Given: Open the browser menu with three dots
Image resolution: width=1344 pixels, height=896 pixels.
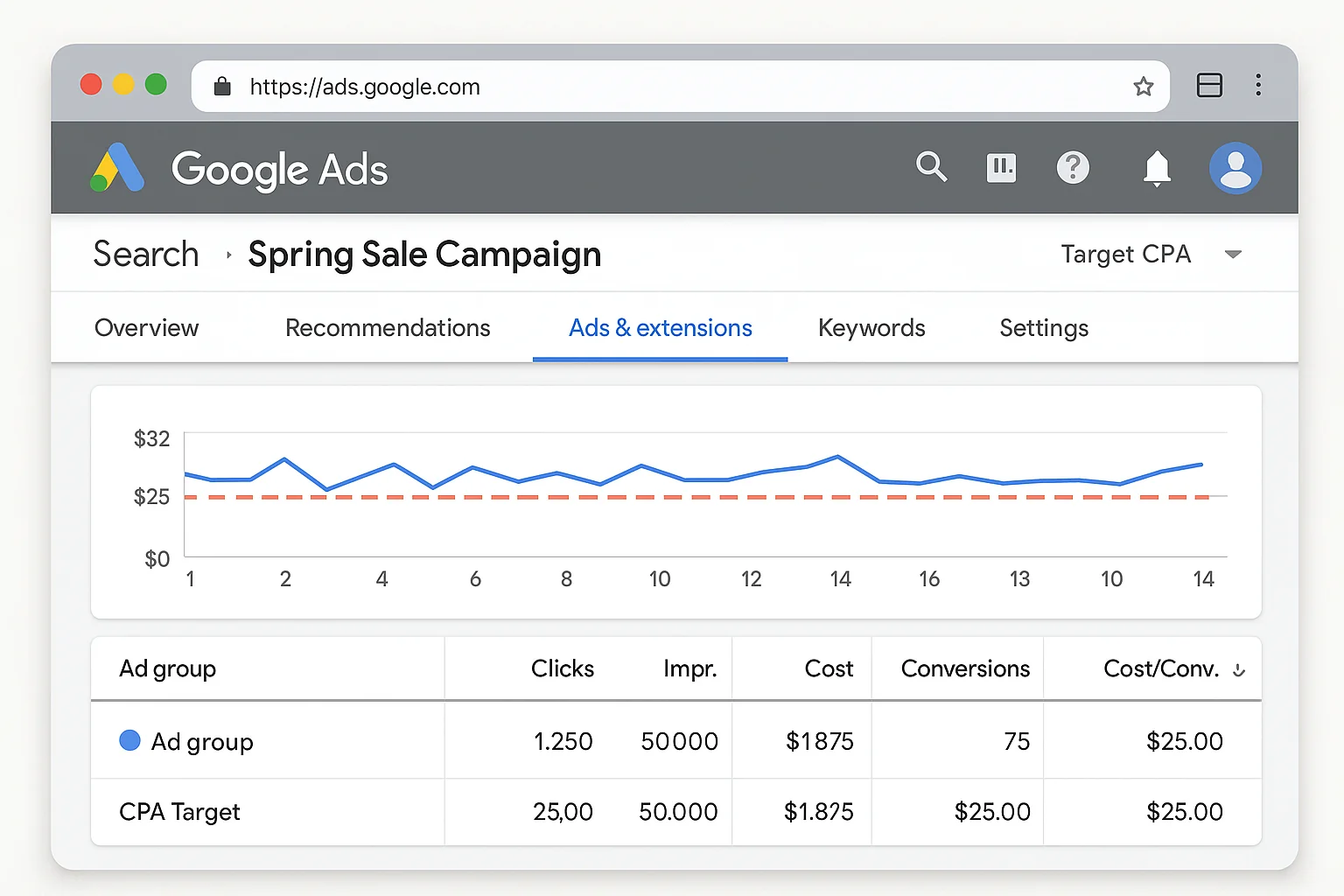Looking at the screenshot, I should tap(1258, 85).
